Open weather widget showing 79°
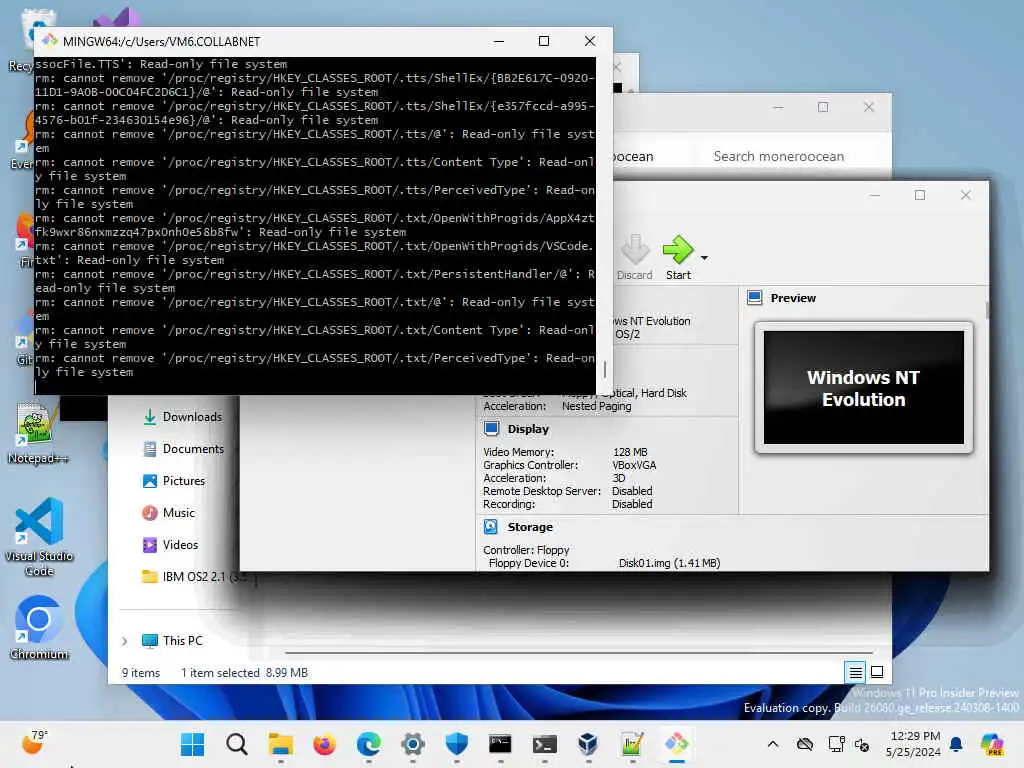Screen dimensions: 1024x768 pyautogui.click(x=34, y=743)
